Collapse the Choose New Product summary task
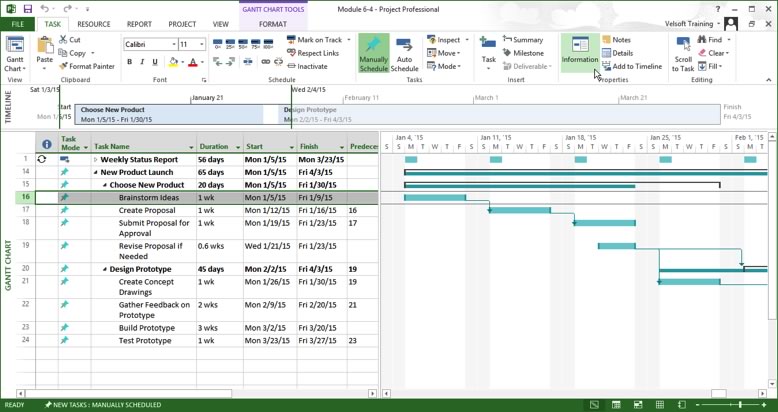778x412 pixels. [105, 185]
